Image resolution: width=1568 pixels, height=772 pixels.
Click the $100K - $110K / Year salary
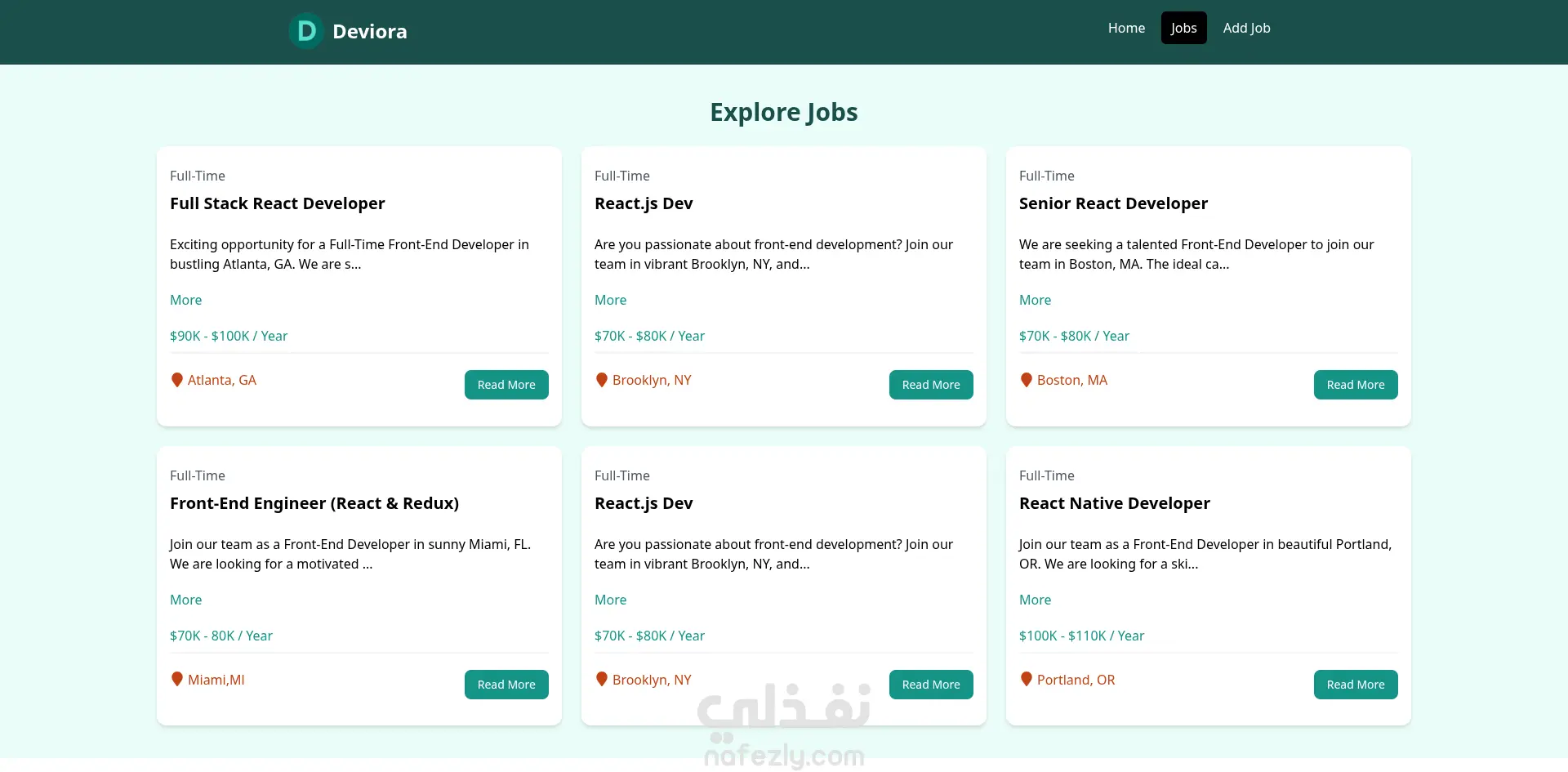coord(1081,636)
